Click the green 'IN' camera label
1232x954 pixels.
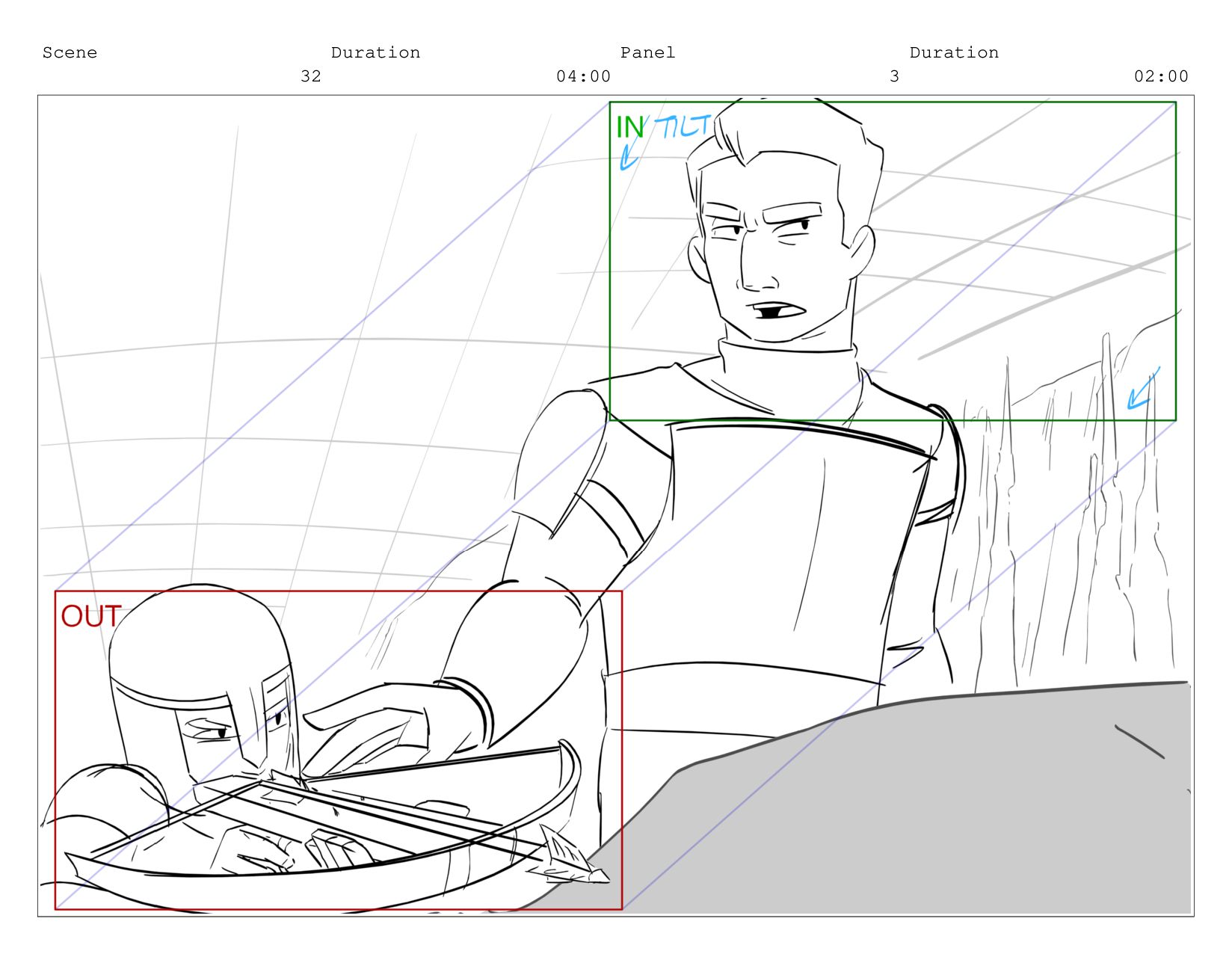coord(629,128)
